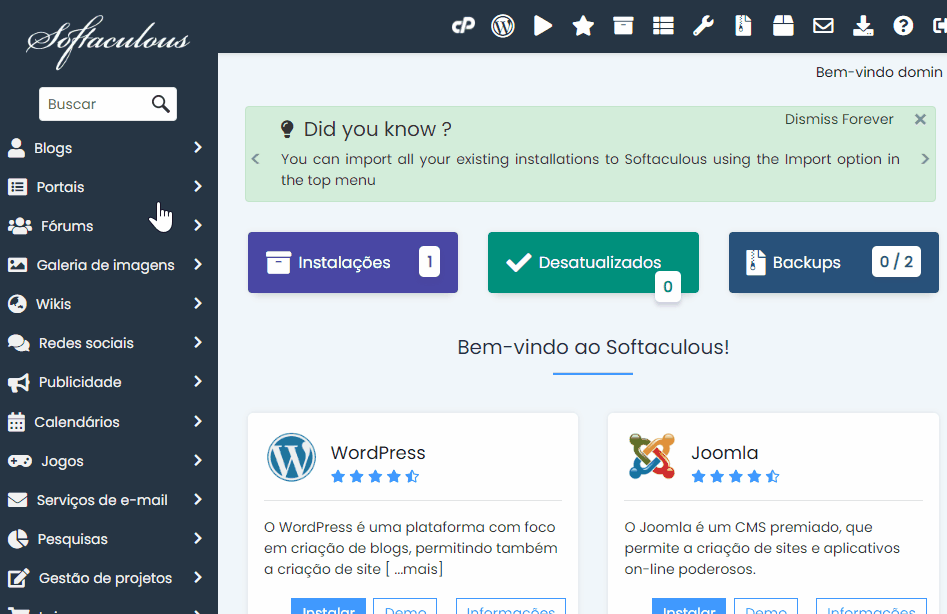Viewport: 947px width, 614px height.
Task: Expand the Redes sociais chevron
Action: pyautogui.click(x=198, y=342)
